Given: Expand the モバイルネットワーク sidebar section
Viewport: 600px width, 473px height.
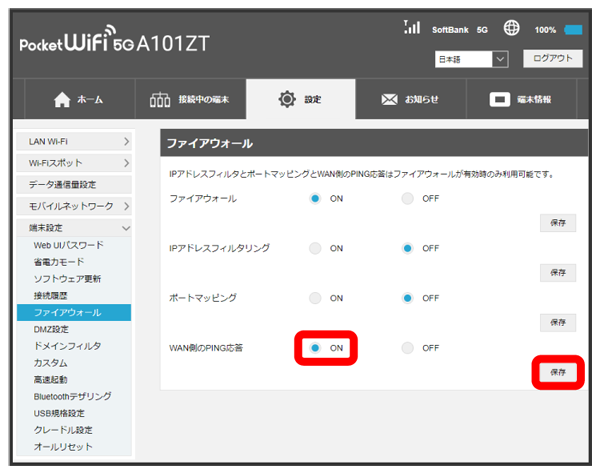Looking at the screenshot, I should coord(74,205).
